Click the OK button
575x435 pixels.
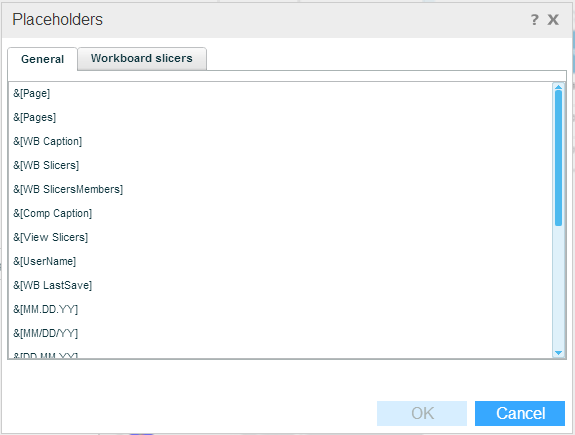pyautogui.click(x=422, y=413)
